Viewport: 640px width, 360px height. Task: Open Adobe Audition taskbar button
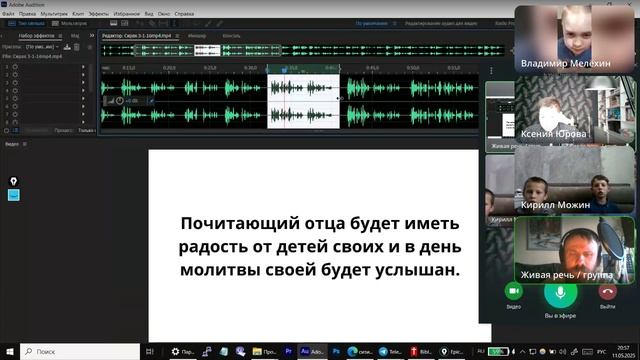tap(312, 351)
